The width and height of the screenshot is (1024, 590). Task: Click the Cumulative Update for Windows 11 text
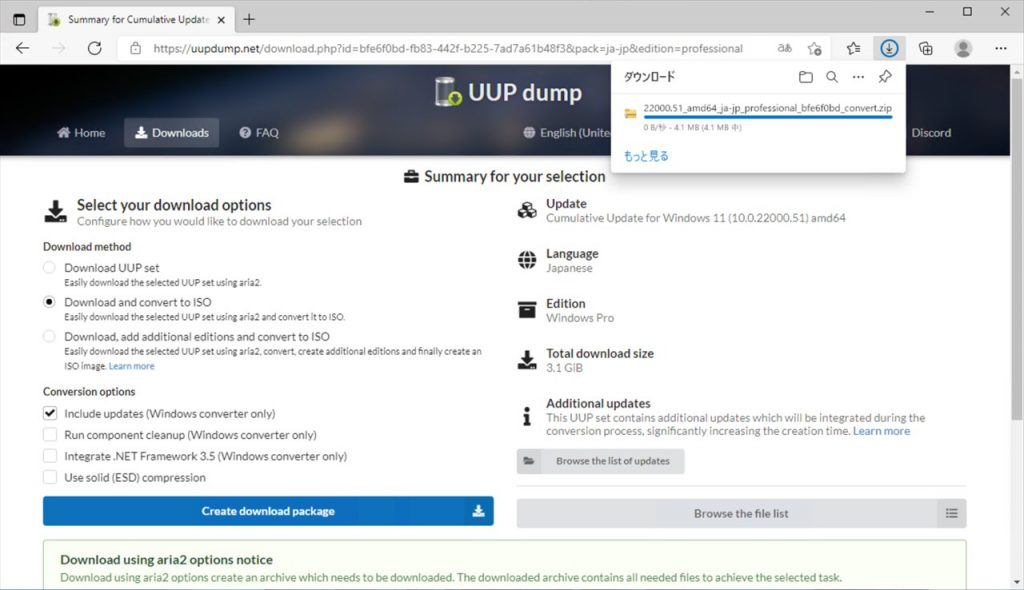pyautogui.click(x=696, y=218)
